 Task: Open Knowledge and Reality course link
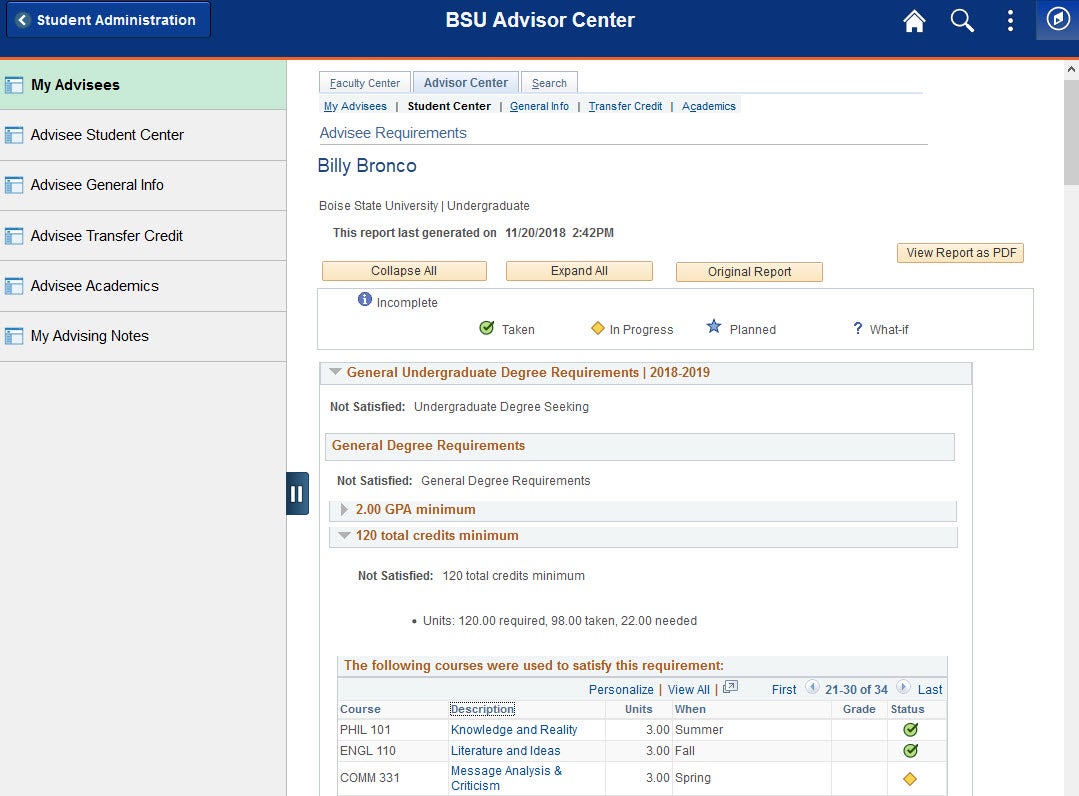tap(514, 729)
